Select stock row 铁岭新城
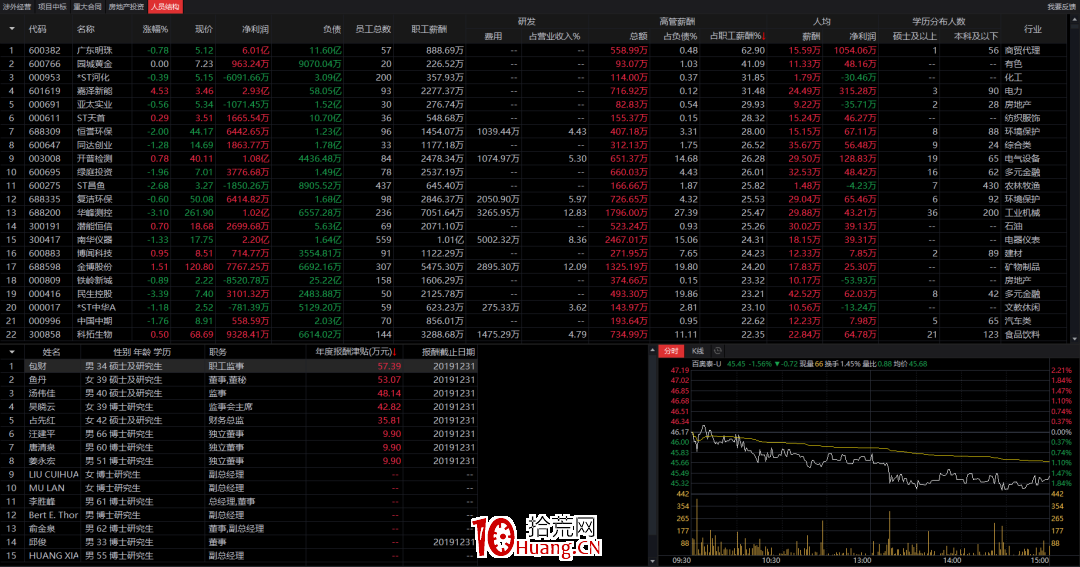 click(535, 280)
